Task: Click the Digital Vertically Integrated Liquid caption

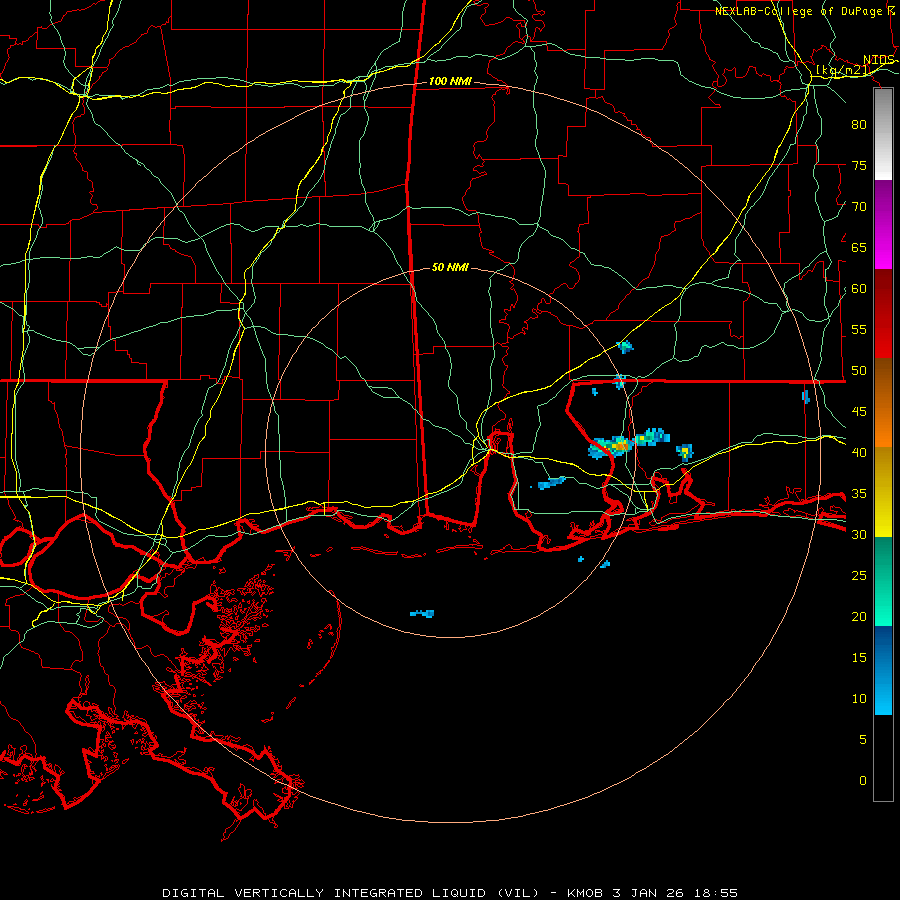Action: point(450,893)
